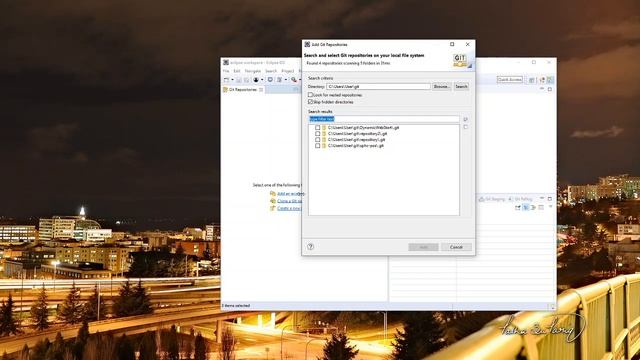Screen dimensions: 640x360
Task: Click the Deselect All icon beside results
Action: [465, 127]
